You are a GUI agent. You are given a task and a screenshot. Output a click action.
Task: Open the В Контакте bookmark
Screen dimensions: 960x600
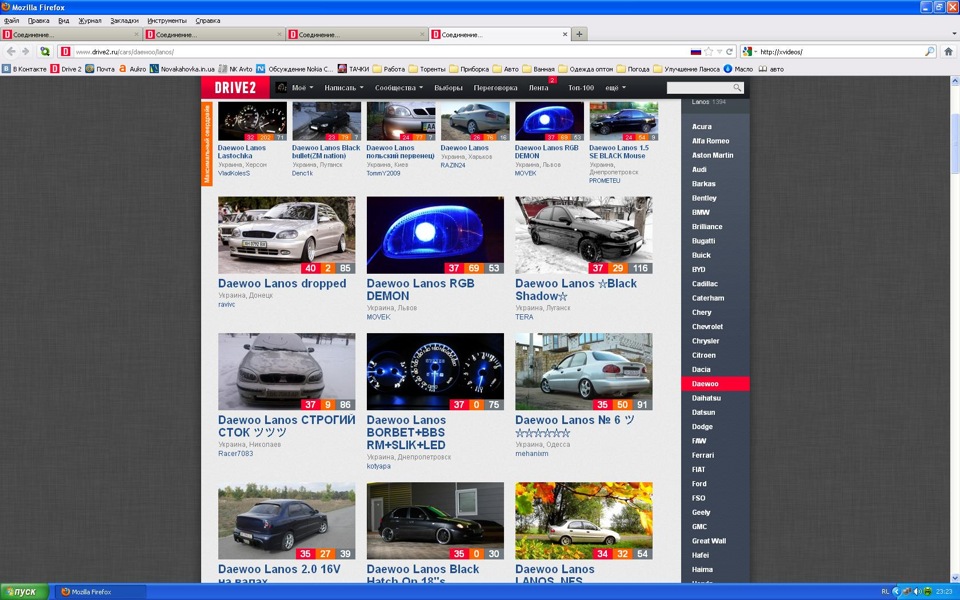(x=24, y=69)
